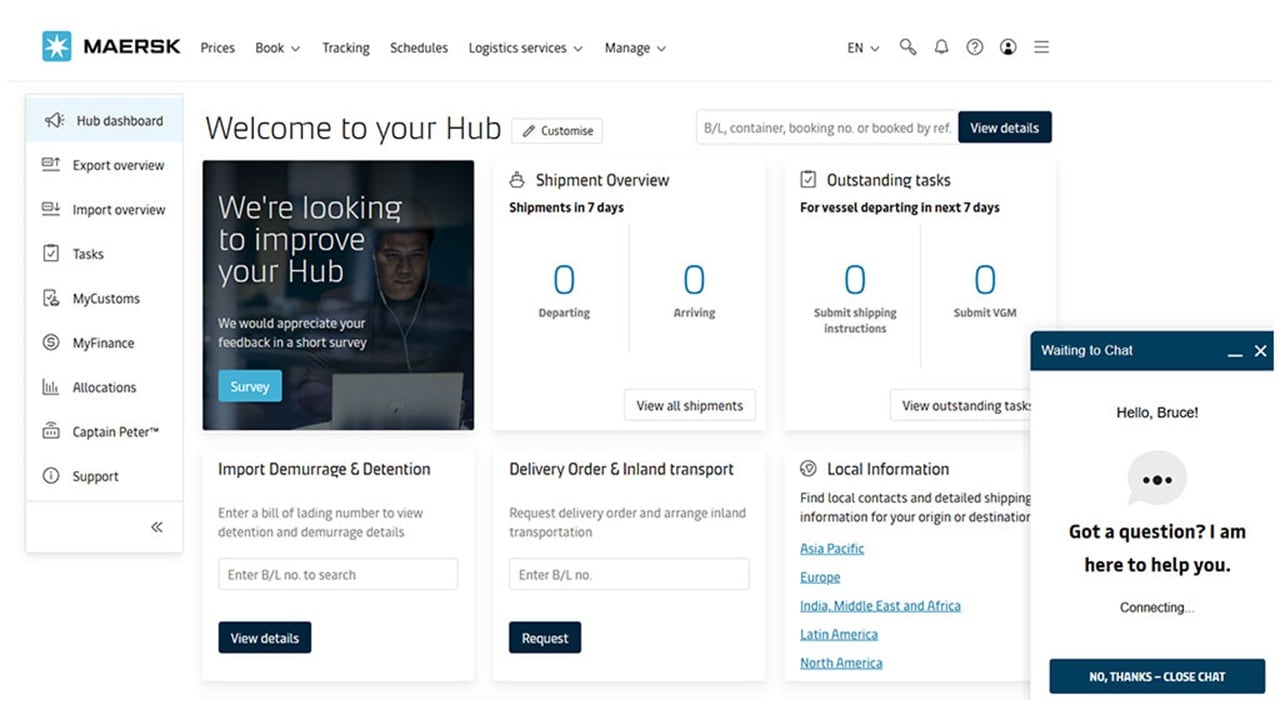Go to Tracking in top navigation
Viewport: 1280px width, 720px height.
click(345, 48)
